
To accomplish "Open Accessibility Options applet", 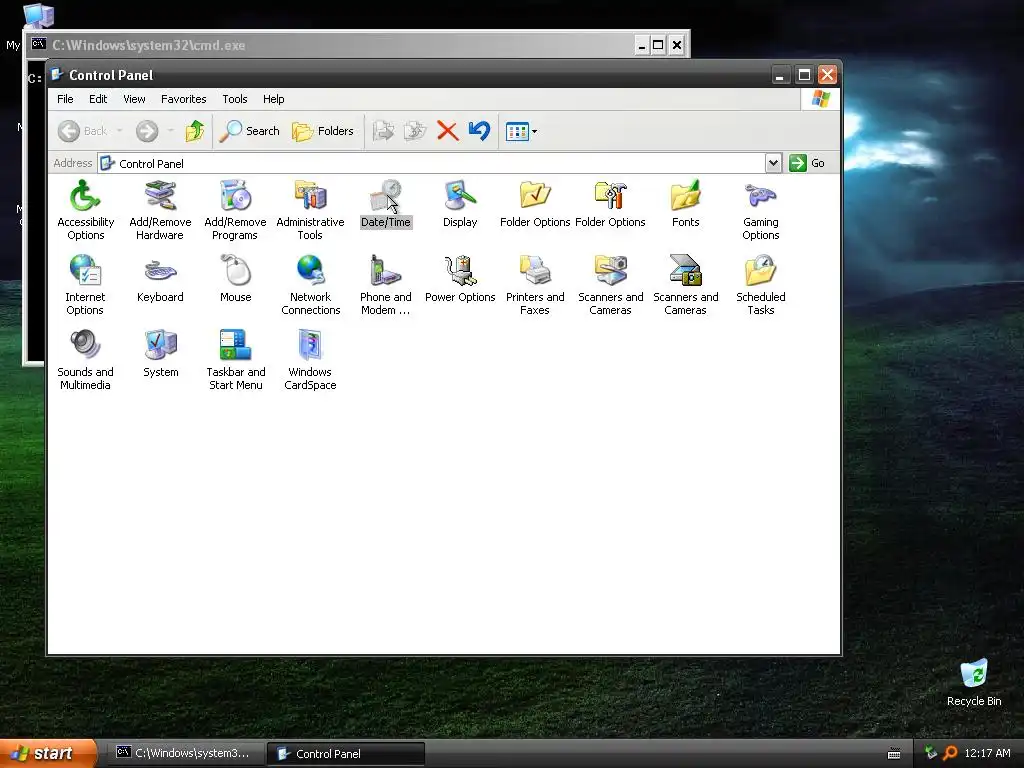I will pos(86,210).
